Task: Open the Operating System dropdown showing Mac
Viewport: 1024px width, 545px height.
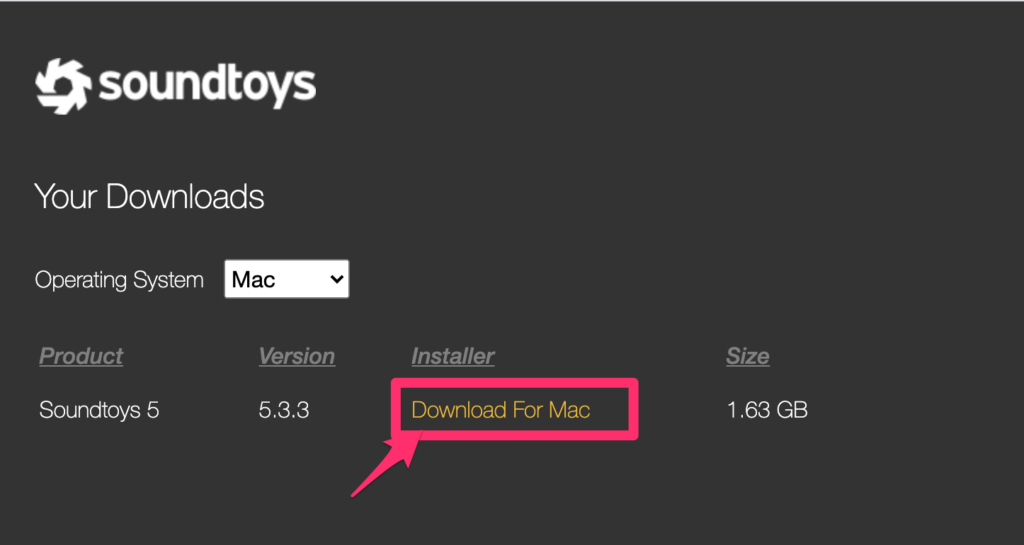Action: coord(286,279)
